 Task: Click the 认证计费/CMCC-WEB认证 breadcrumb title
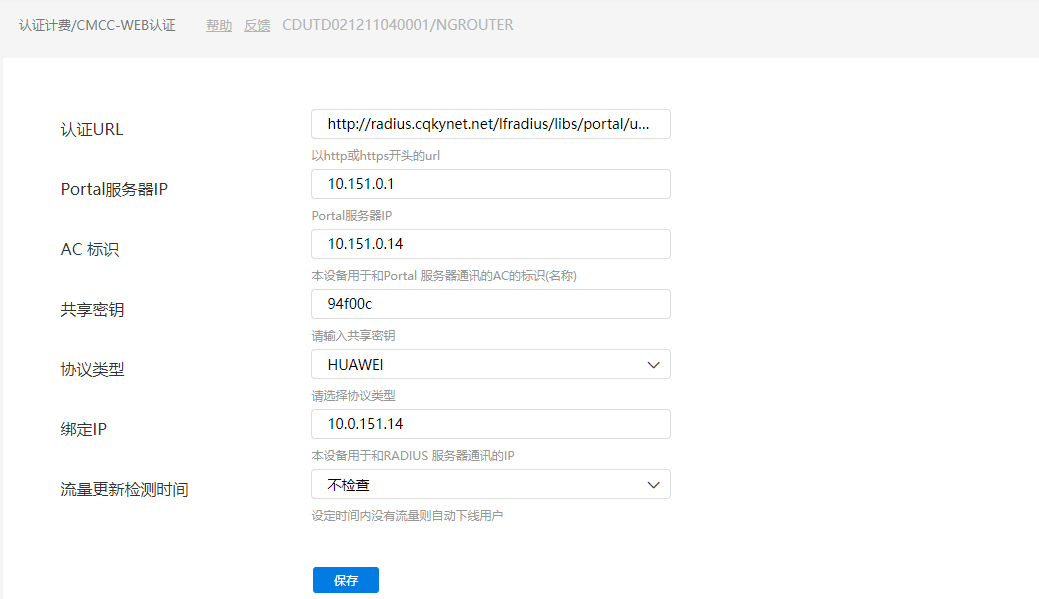pyautogui.click(x=97, y=25)
